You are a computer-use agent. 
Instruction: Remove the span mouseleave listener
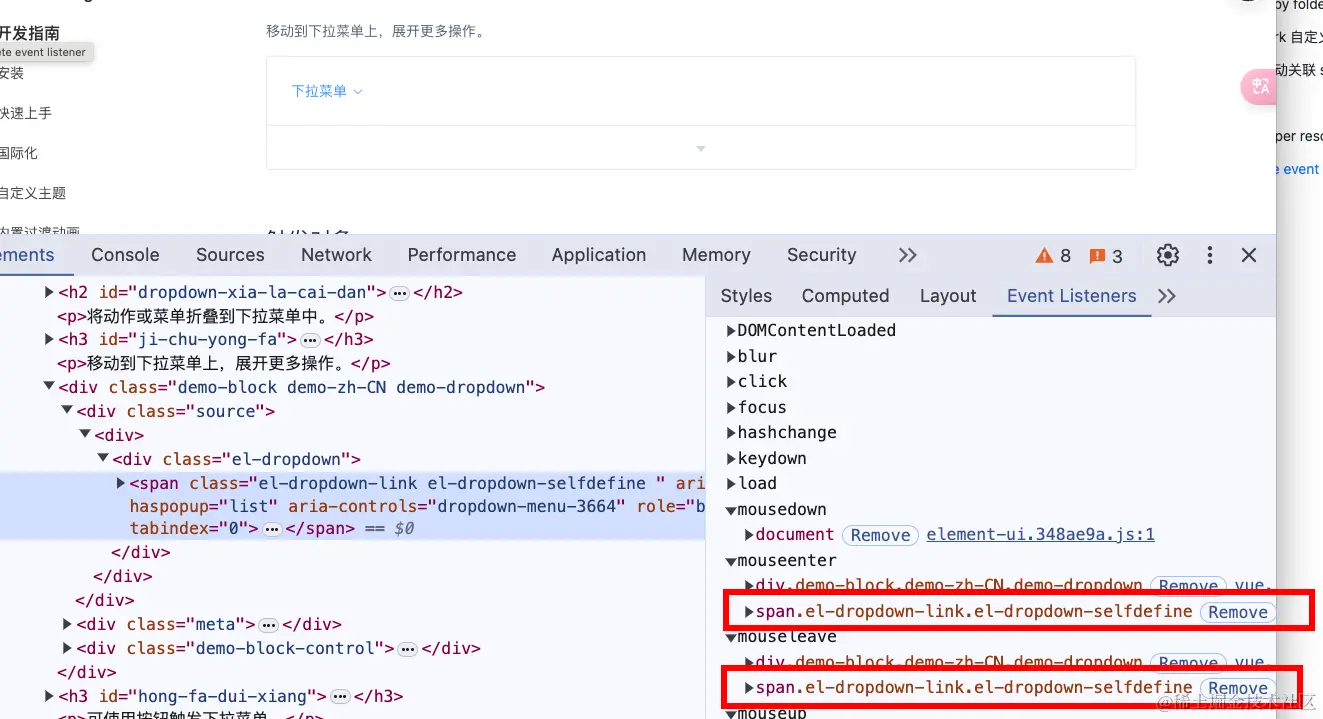pyautogui.click(x=1238, y=688)
